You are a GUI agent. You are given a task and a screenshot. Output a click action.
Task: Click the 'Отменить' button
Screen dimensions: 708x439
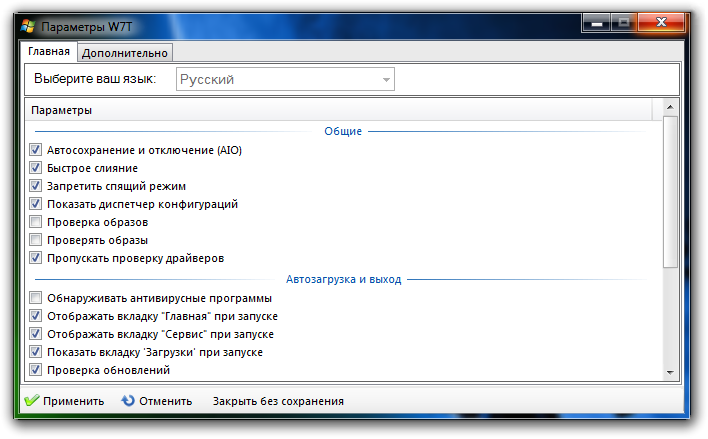coord(165,401)
